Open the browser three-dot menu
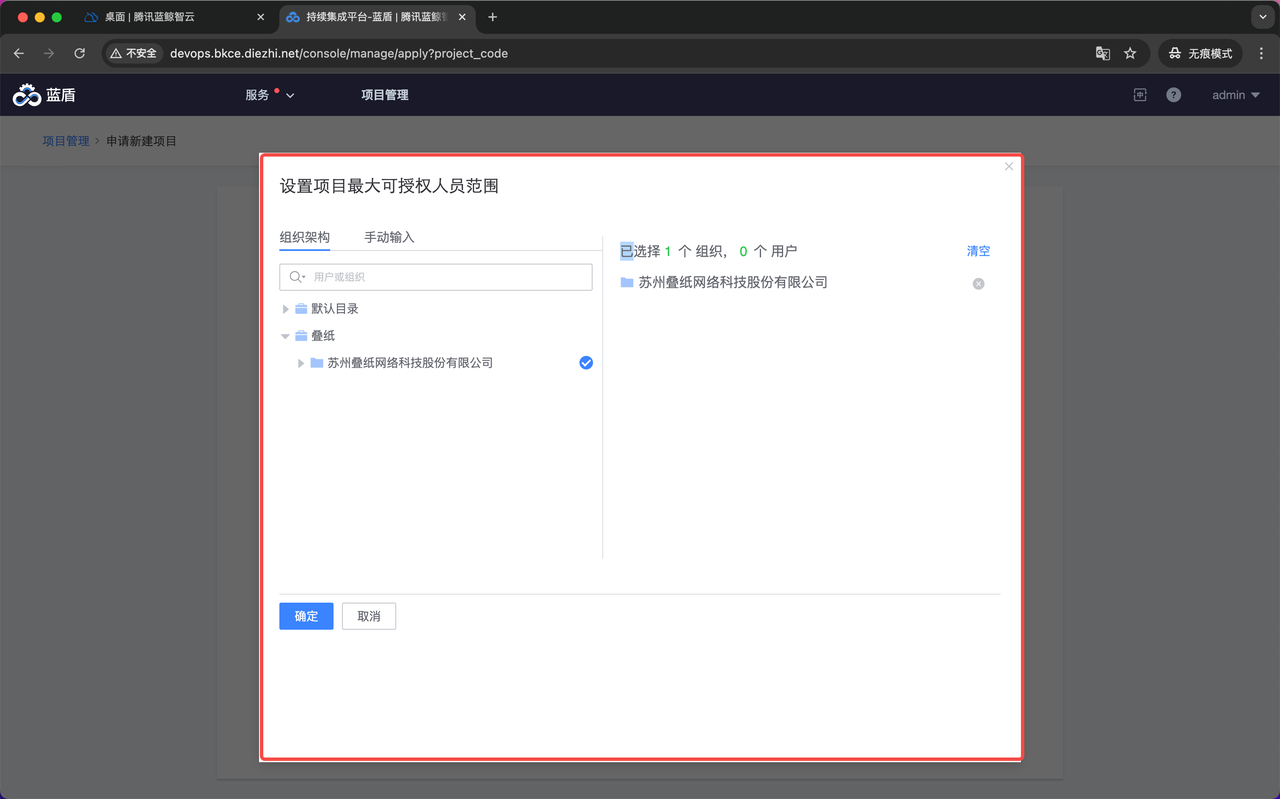The height and width of the screenshot is (799, 1280). (x=1262, y=53)
